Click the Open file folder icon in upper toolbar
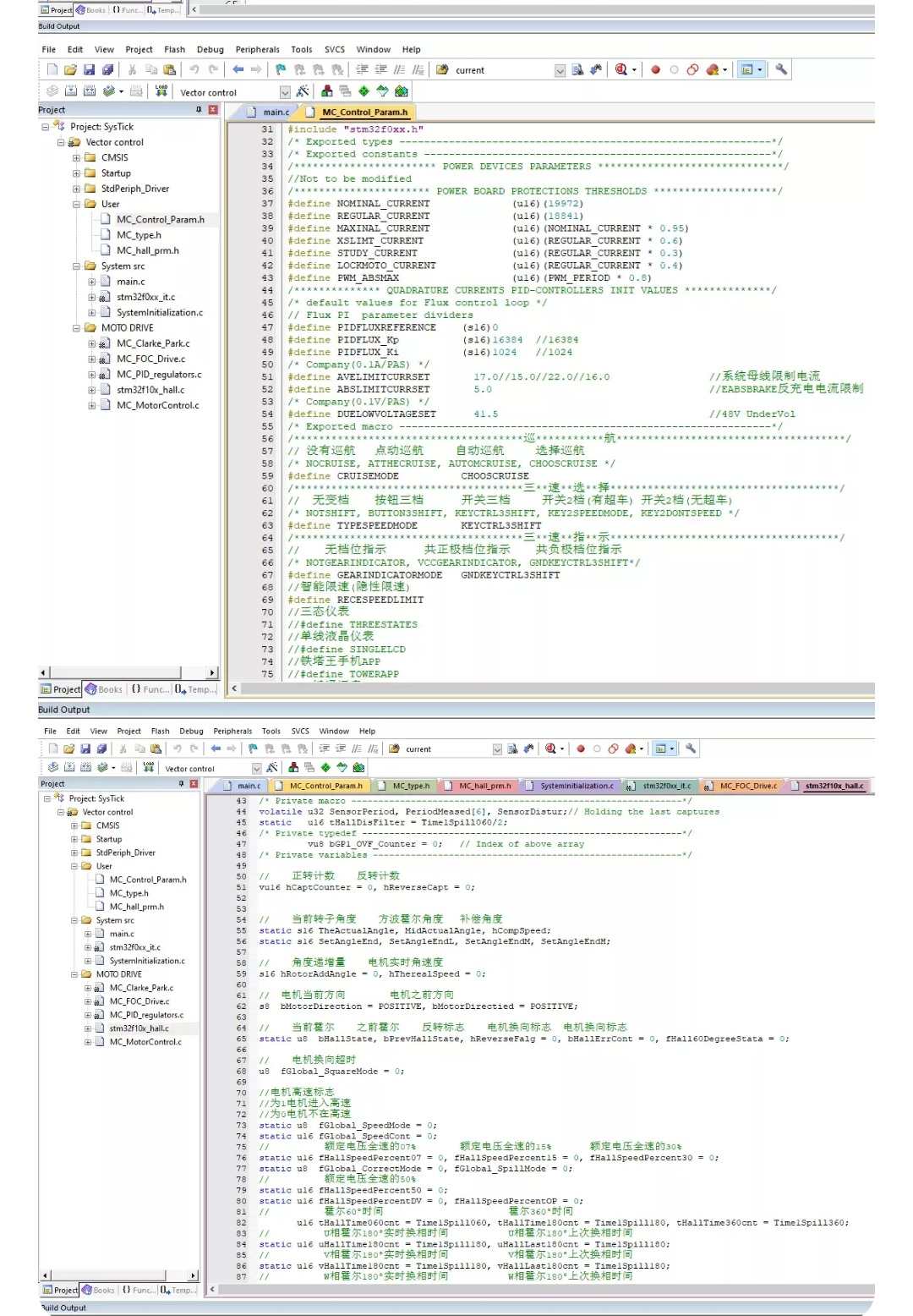This screenshot has height=1316, width=913. click(70, 69)
